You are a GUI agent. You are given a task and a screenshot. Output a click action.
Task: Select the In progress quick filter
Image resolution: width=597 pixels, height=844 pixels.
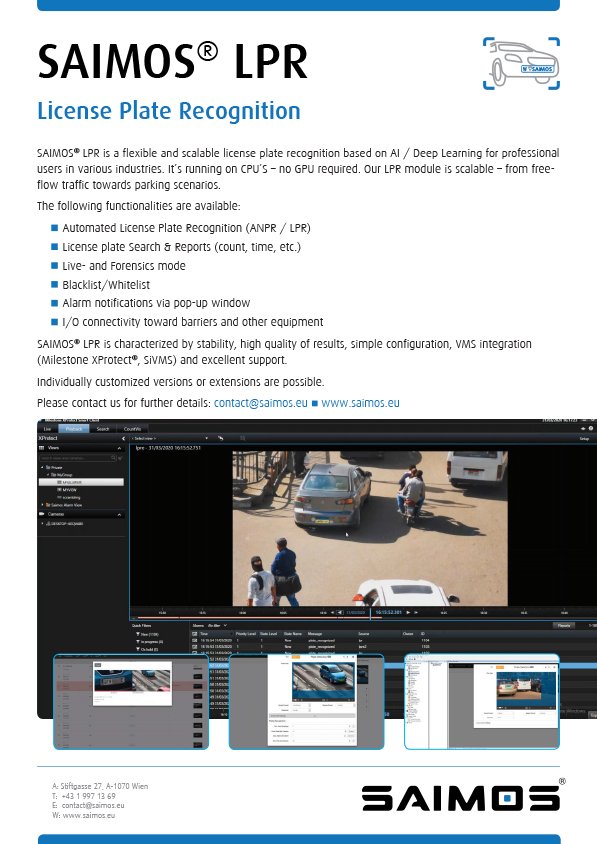pyautogui.click(x=149, y=642)
